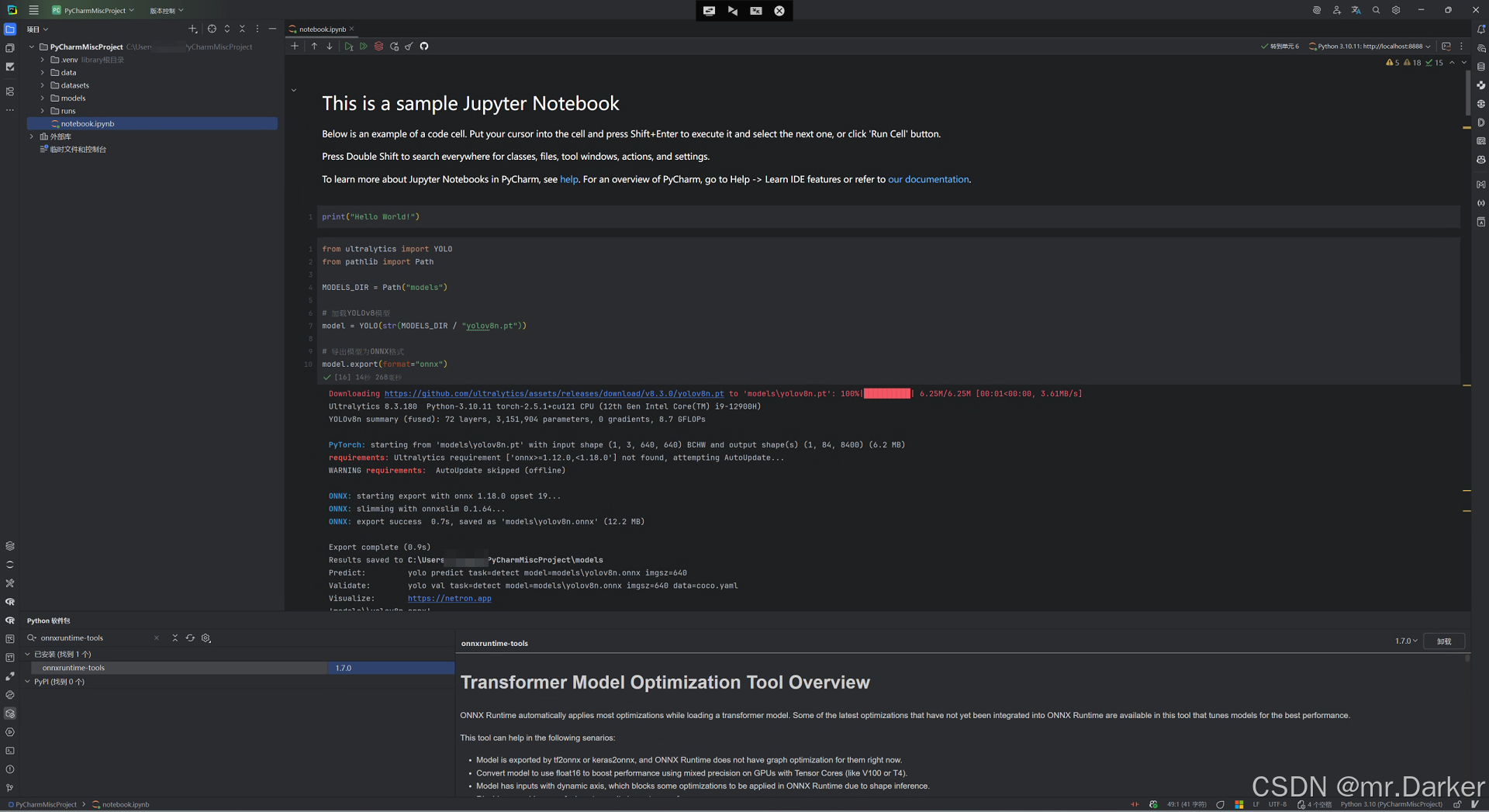Add a new cell with plus icon

click(x=295, y=46)
